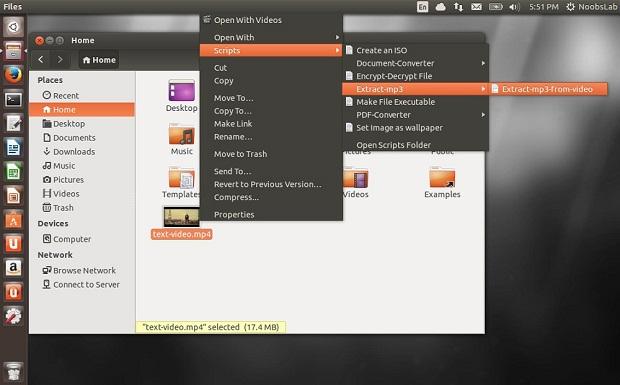This screenshot has height=385, width=620.
Task: Open Ubuntu Dash search launcher icon
Action: tap(13, 27)
